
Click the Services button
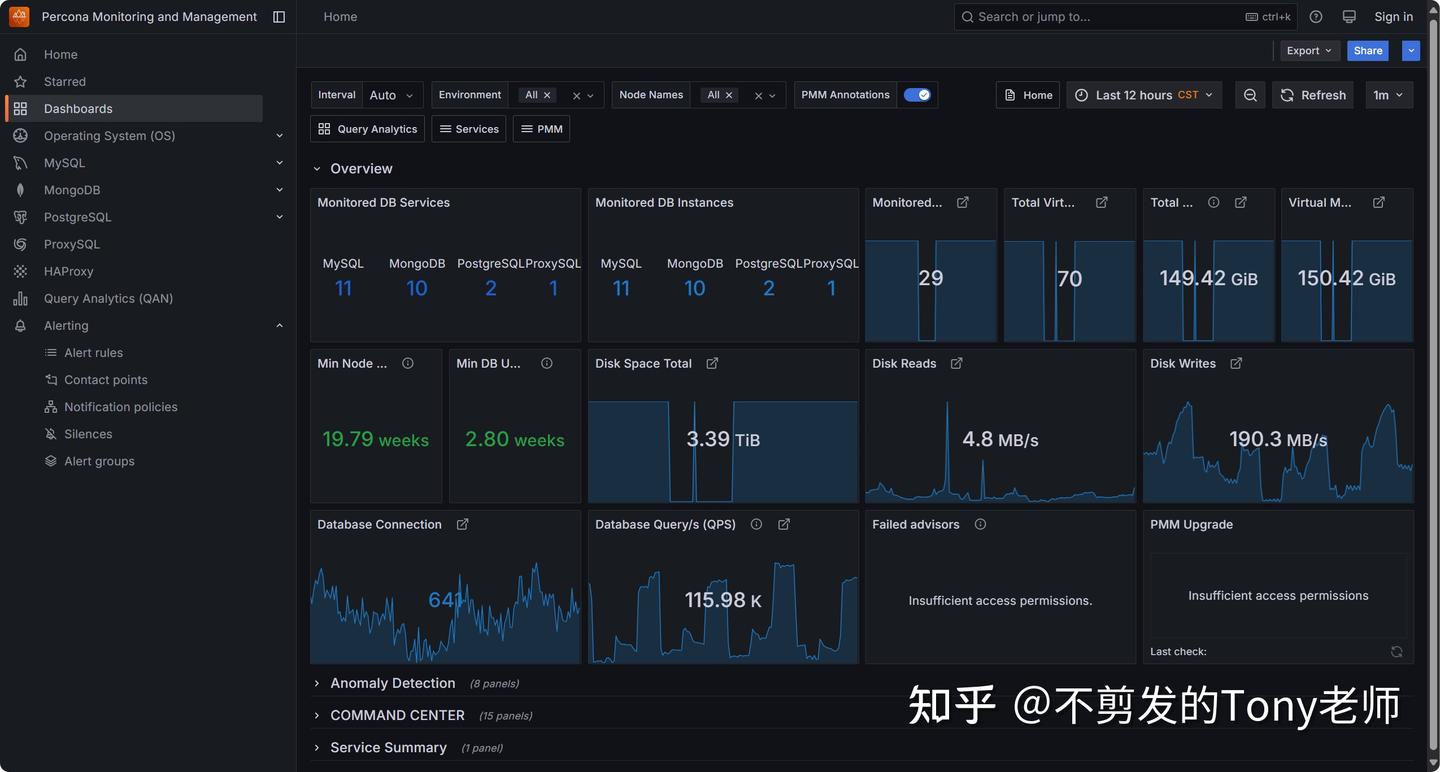[469, 129]
